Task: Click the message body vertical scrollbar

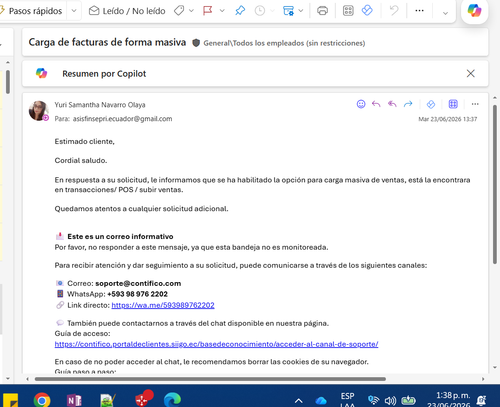Action: tap(495, 184)
